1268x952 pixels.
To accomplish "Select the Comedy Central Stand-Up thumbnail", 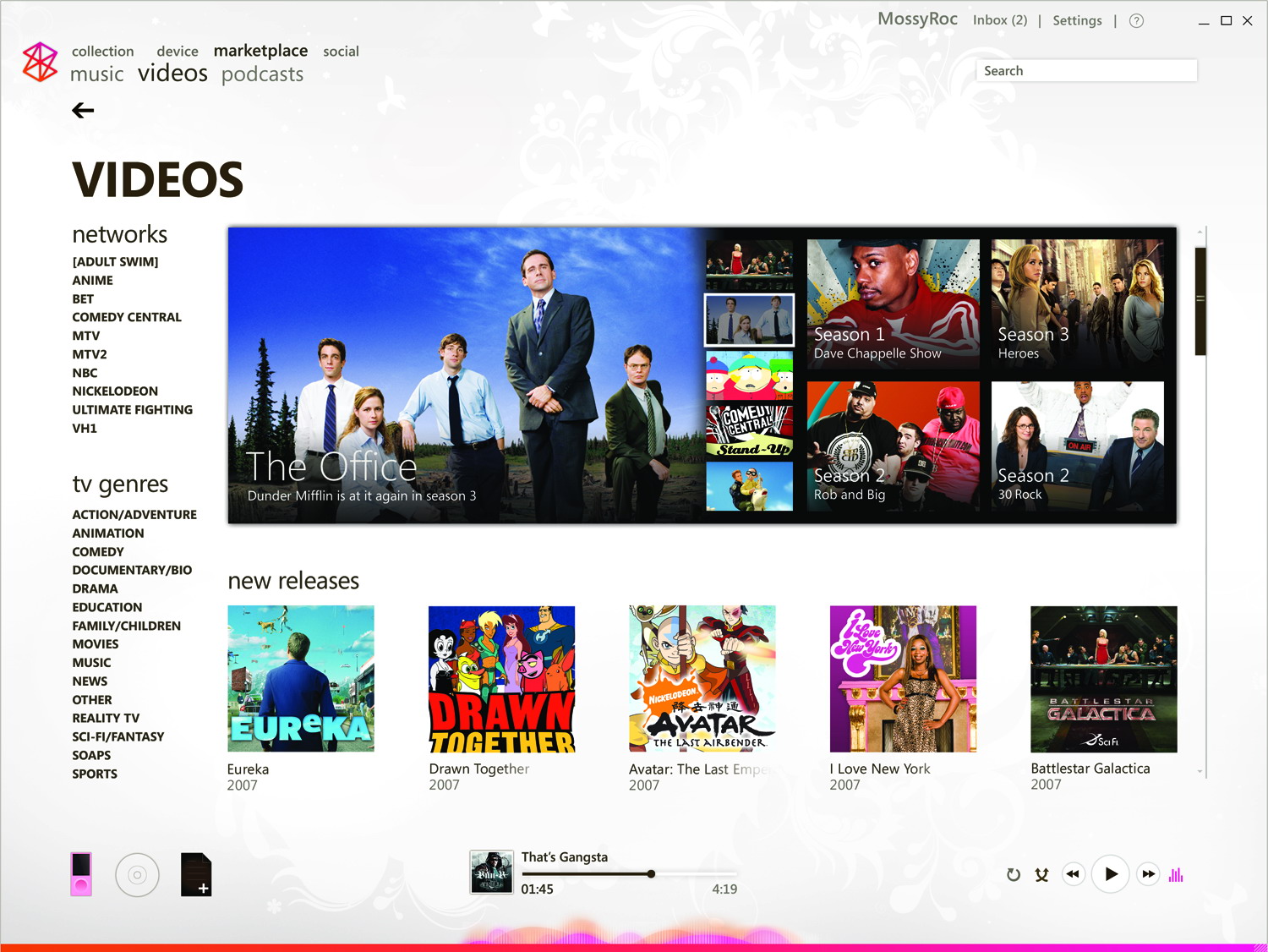I will click(x=749, y=431).
